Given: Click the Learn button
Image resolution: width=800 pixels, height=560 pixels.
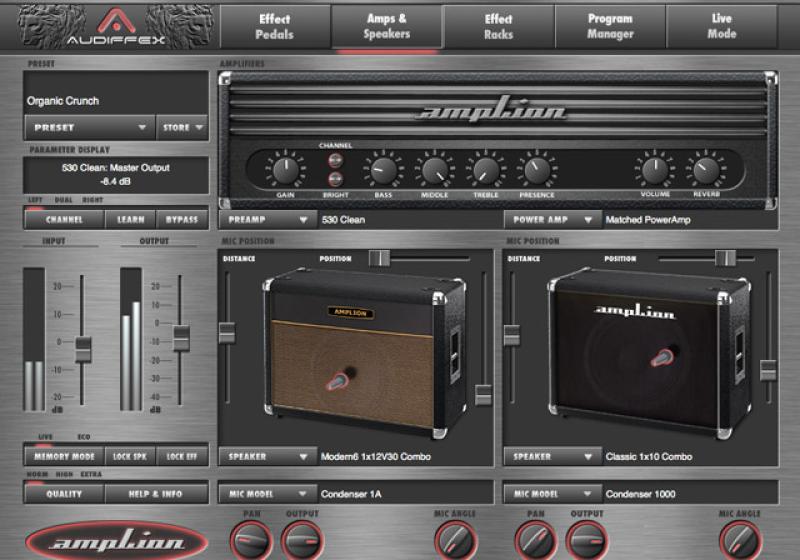Looking at the screenshot, I should [x=131, y=219].
